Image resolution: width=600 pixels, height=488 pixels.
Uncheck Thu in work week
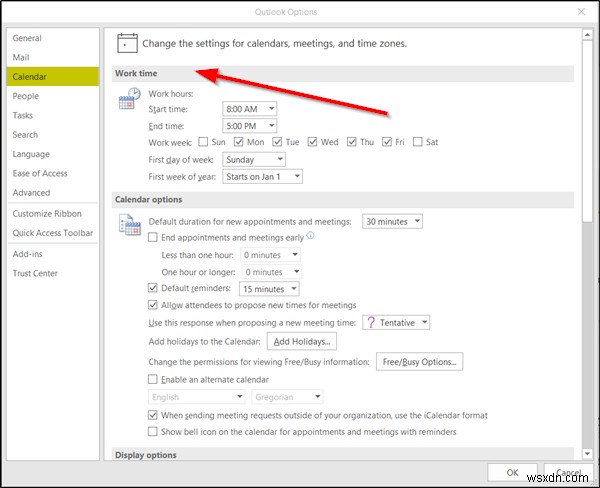pyautogui.click(x=352, y=142)
